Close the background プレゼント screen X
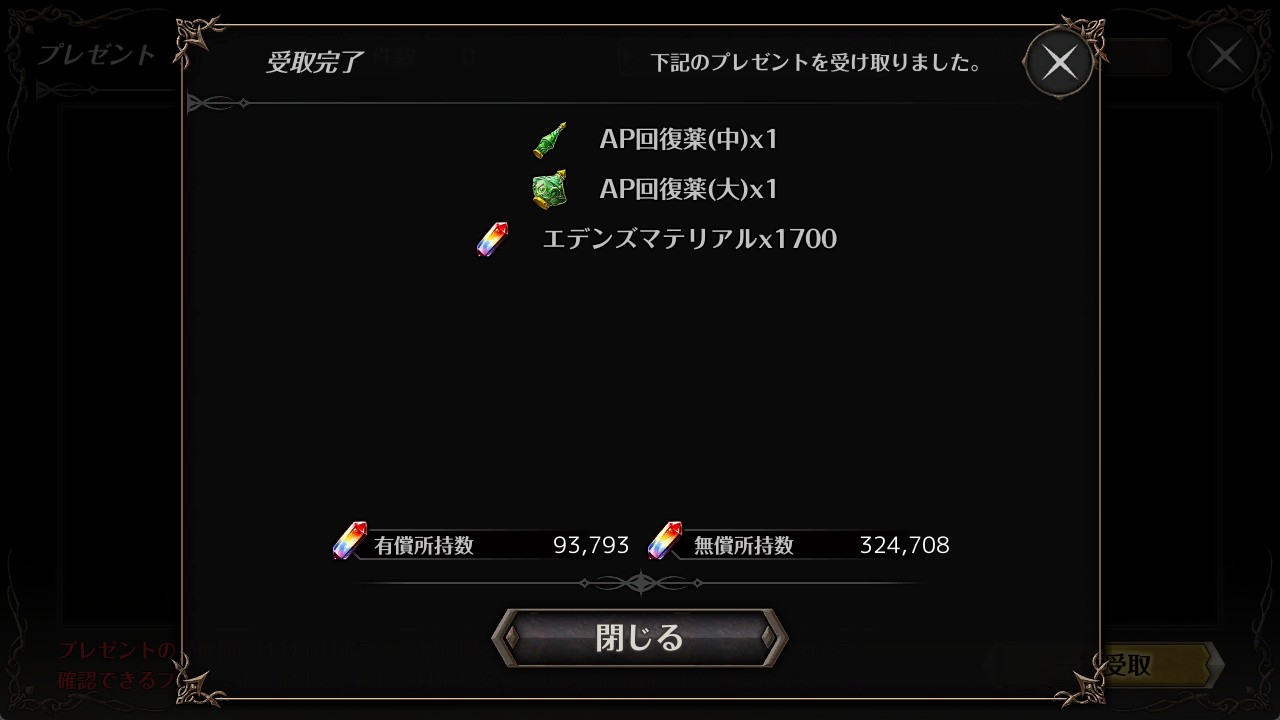The image size is (1280, 720). 1224,56
